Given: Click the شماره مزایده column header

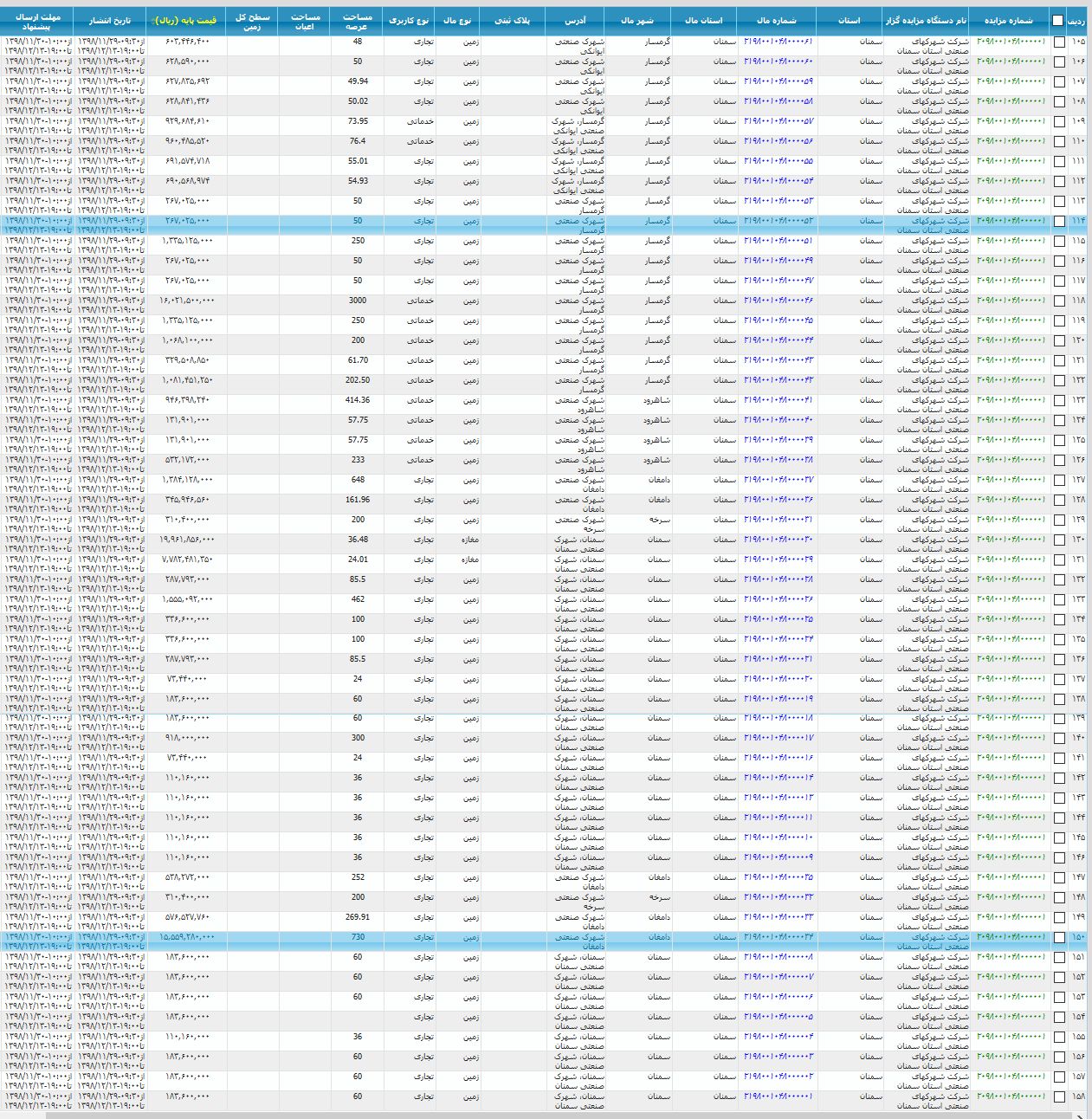Looking at the screenshot, I should coord(1009,21).
